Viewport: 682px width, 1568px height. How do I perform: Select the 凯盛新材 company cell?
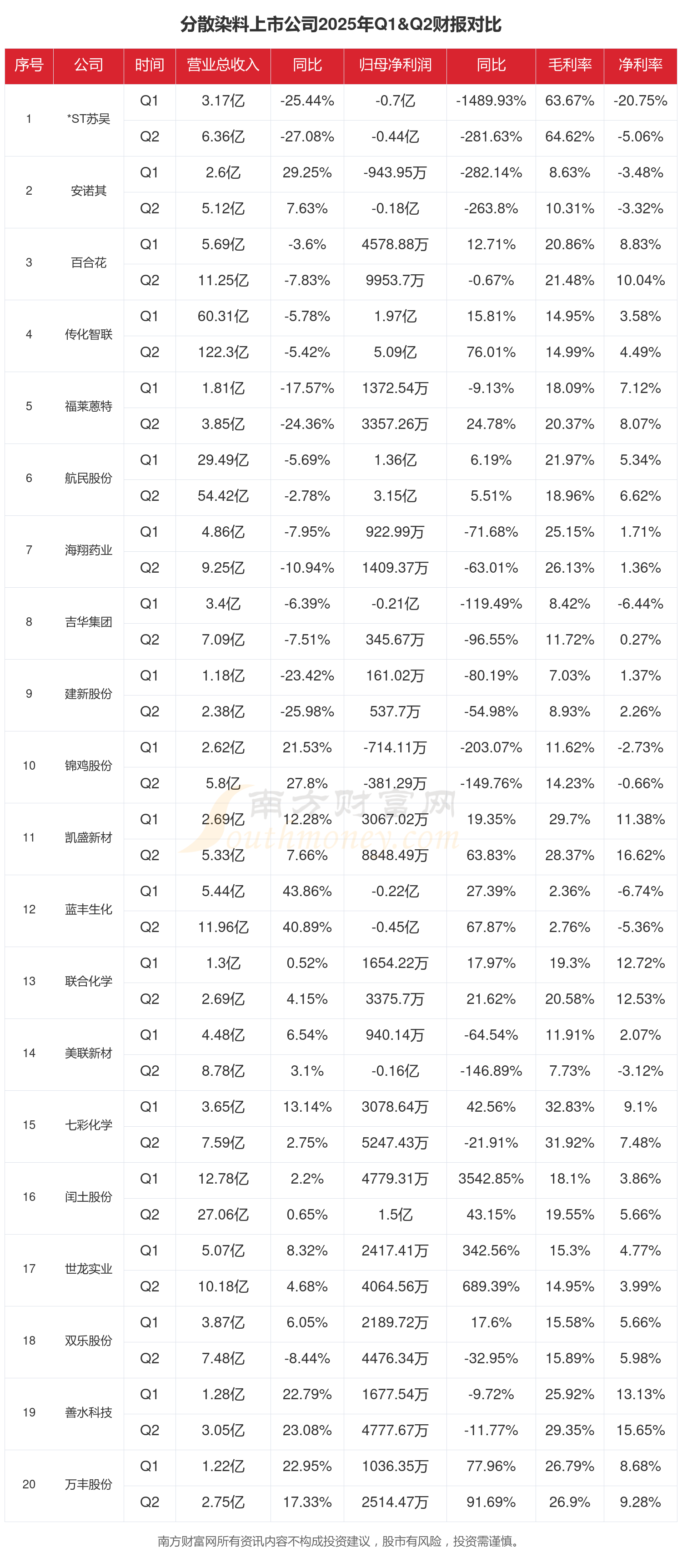[88, 837]
